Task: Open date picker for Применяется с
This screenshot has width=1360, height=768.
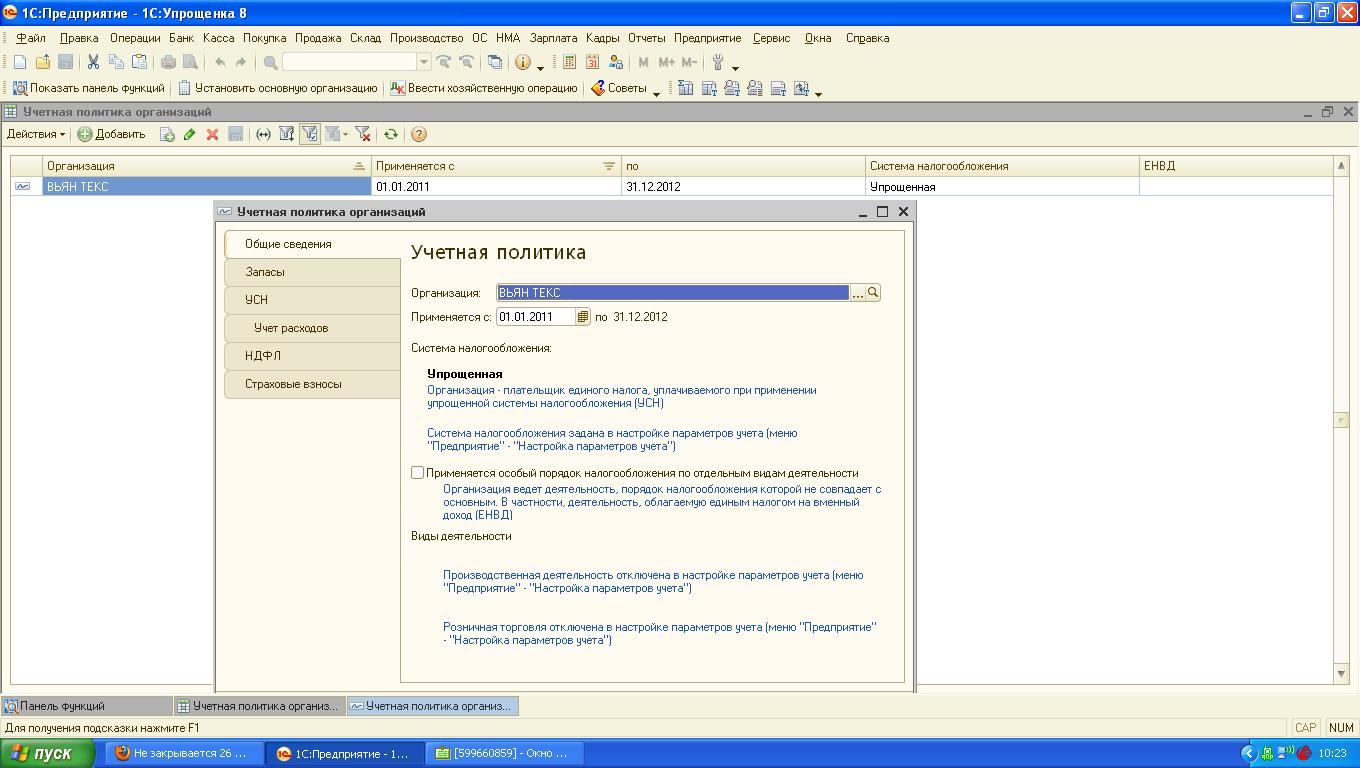Action: (x=584, y=317)
